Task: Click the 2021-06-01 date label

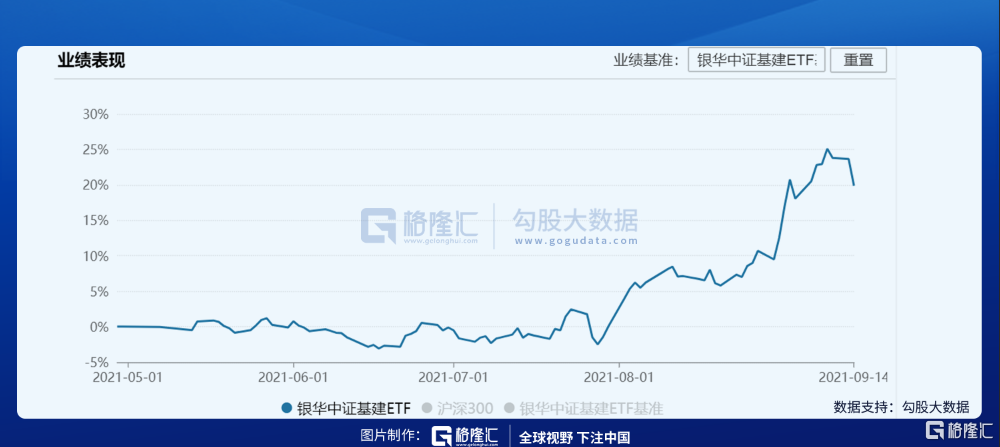Action: tap(293, 376)
